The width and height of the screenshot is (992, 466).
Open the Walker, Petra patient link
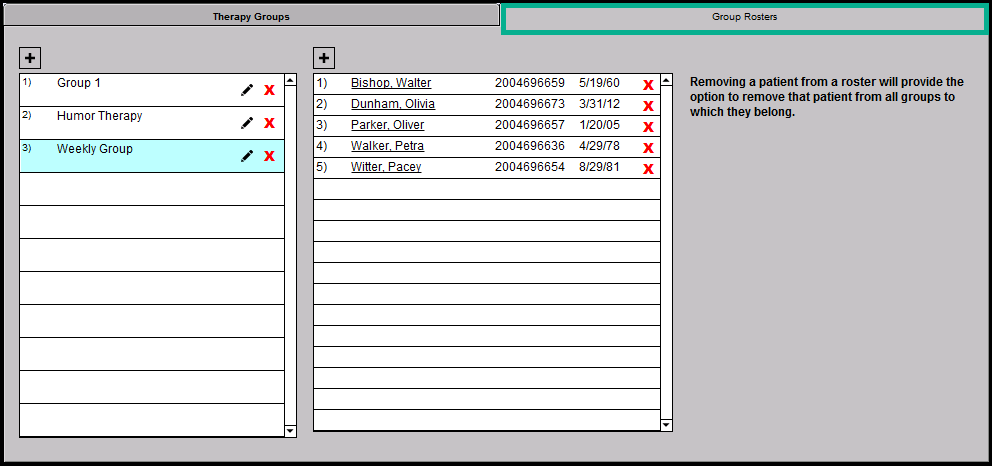coord(387,146)
